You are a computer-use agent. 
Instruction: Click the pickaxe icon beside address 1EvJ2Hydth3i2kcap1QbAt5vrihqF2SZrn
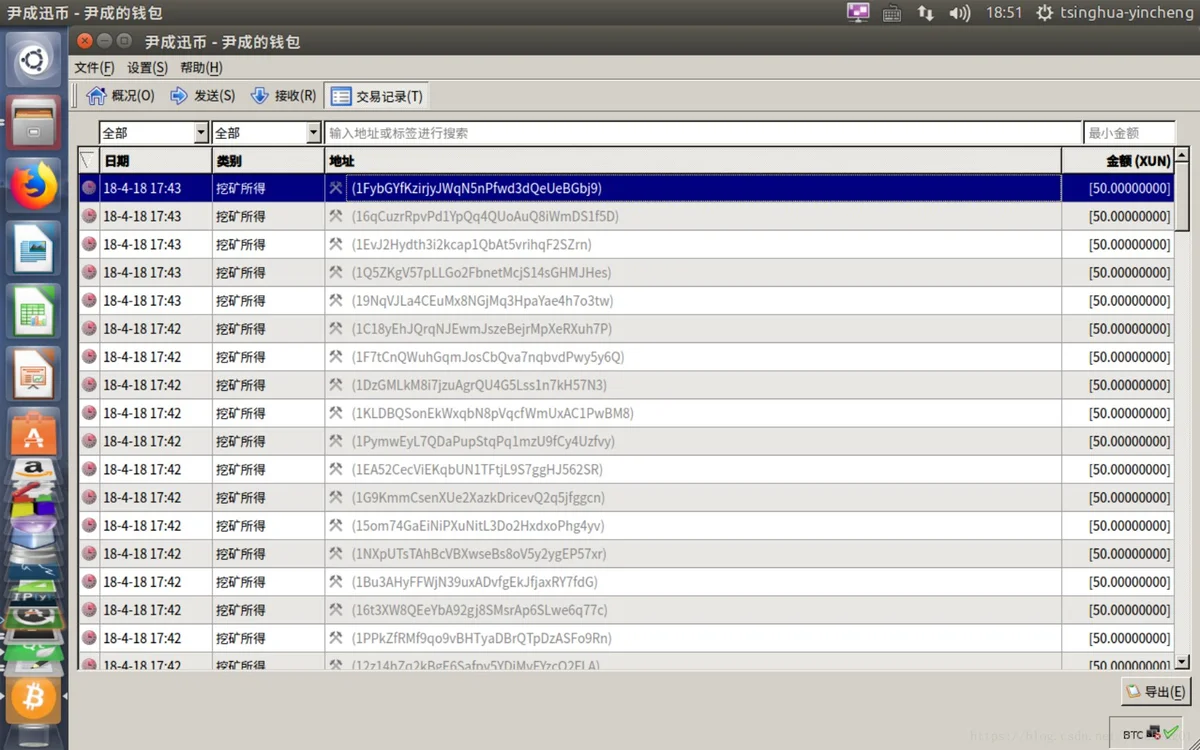336,244
